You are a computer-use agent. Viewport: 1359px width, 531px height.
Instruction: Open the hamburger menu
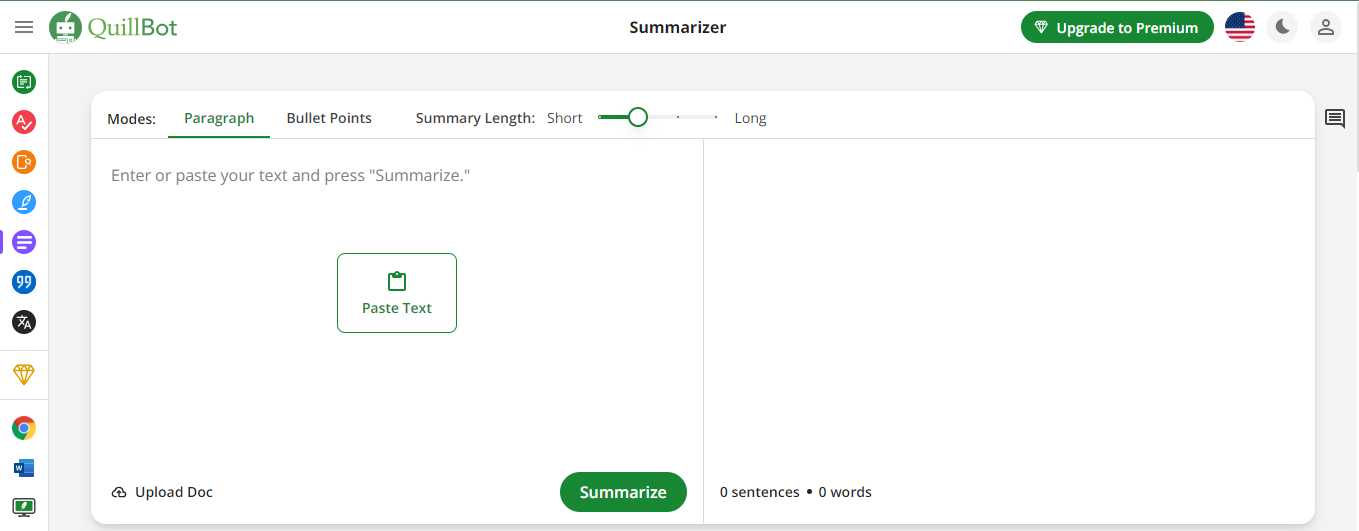tap(24, 27)
